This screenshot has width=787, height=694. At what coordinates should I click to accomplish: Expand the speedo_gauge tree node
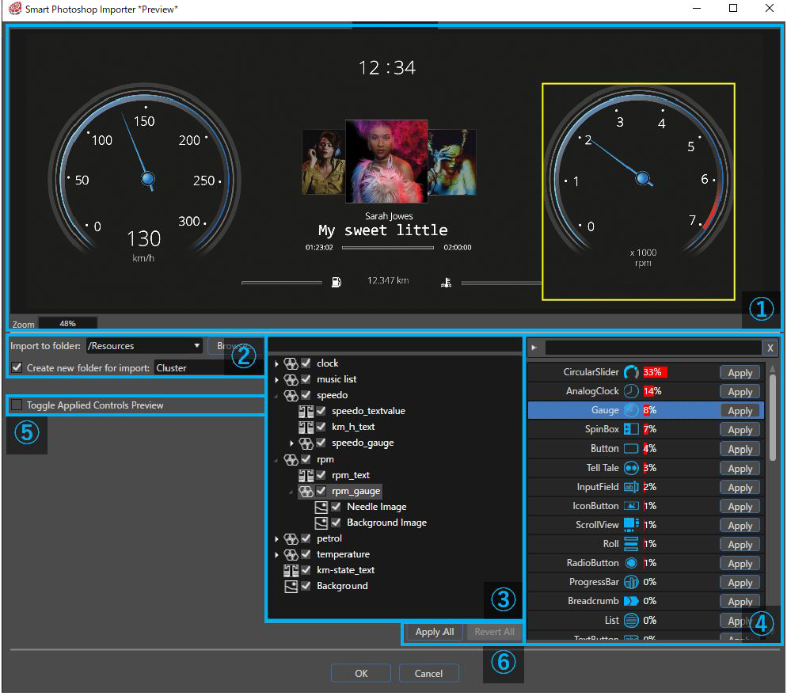[x=292, y=443]
